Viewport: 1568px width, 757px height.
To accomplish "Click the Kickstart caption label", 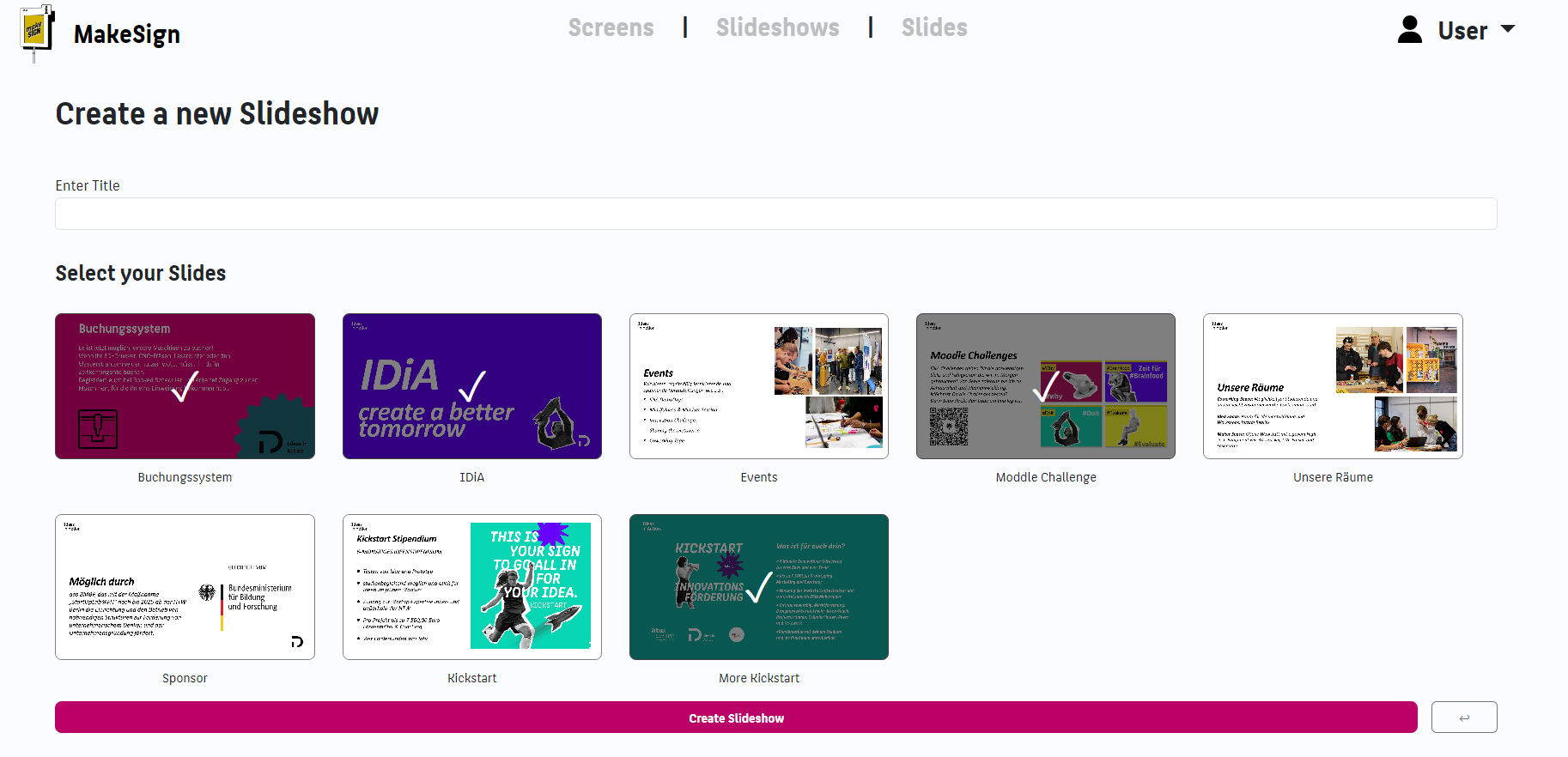I will 471,678.
